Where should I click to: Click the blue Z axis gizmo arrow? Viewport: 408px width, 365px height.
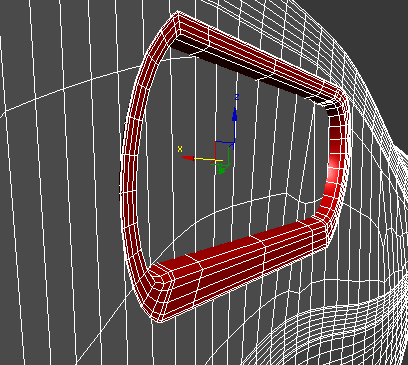235,114
